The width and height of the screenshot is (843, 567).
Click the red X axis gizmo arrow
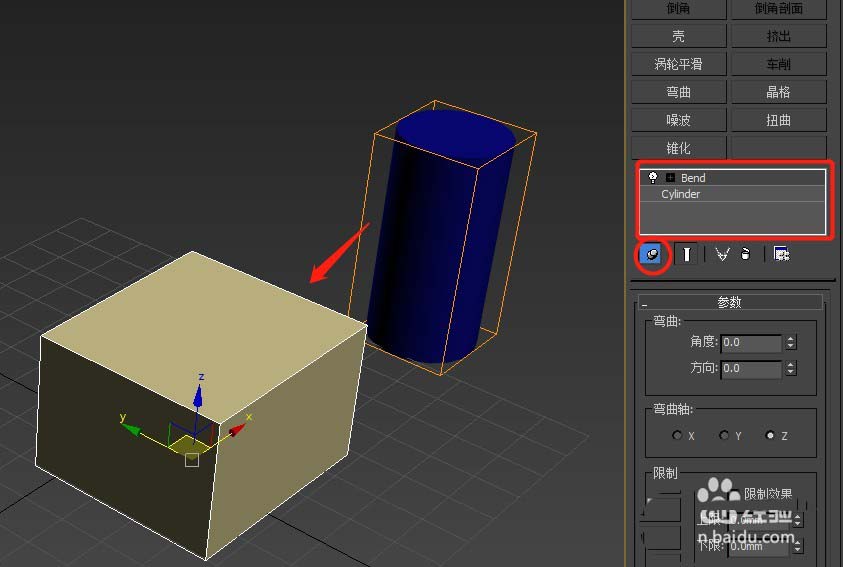point(238,429)
